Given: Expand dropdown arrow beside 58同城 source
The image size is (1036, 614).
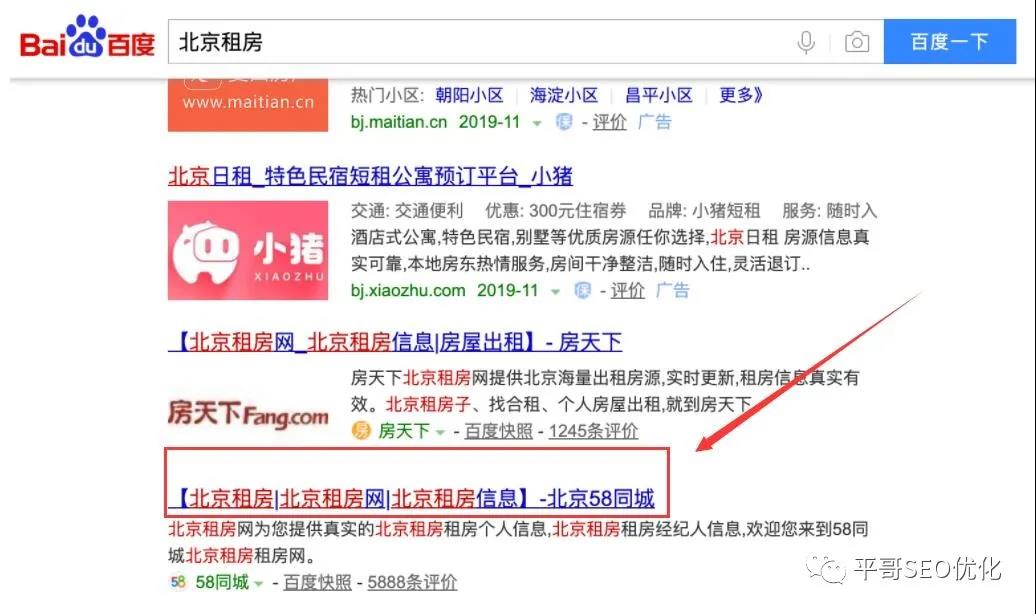Looking at the screenshot, I should [x=259, y=584].
